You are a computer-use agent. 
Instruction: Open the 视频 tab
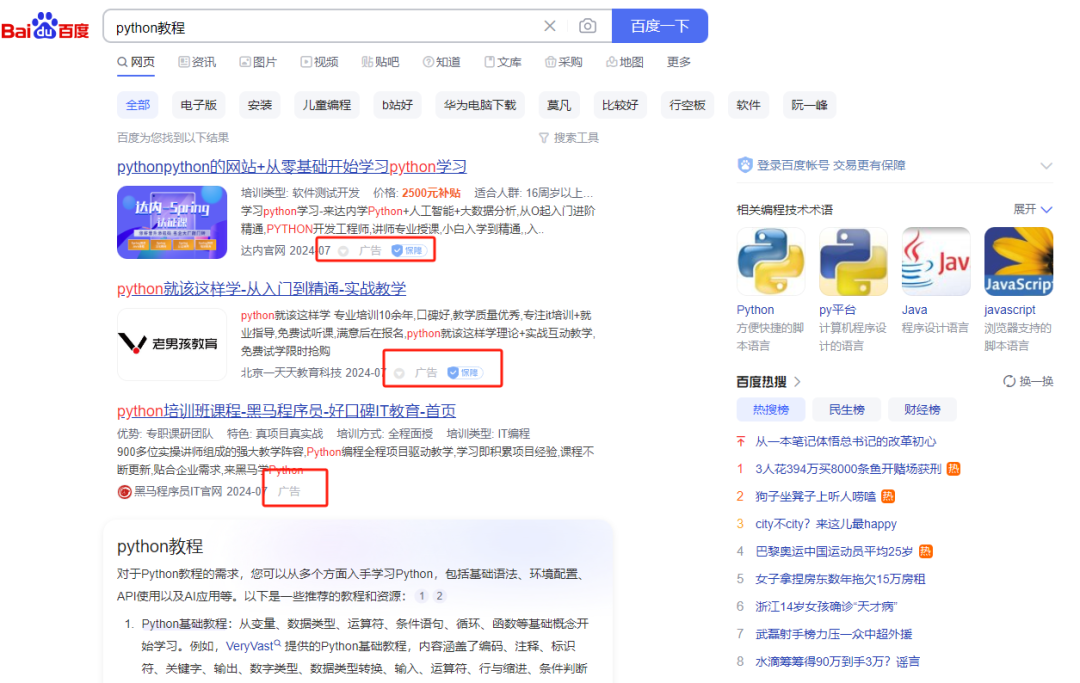point(320,62)
